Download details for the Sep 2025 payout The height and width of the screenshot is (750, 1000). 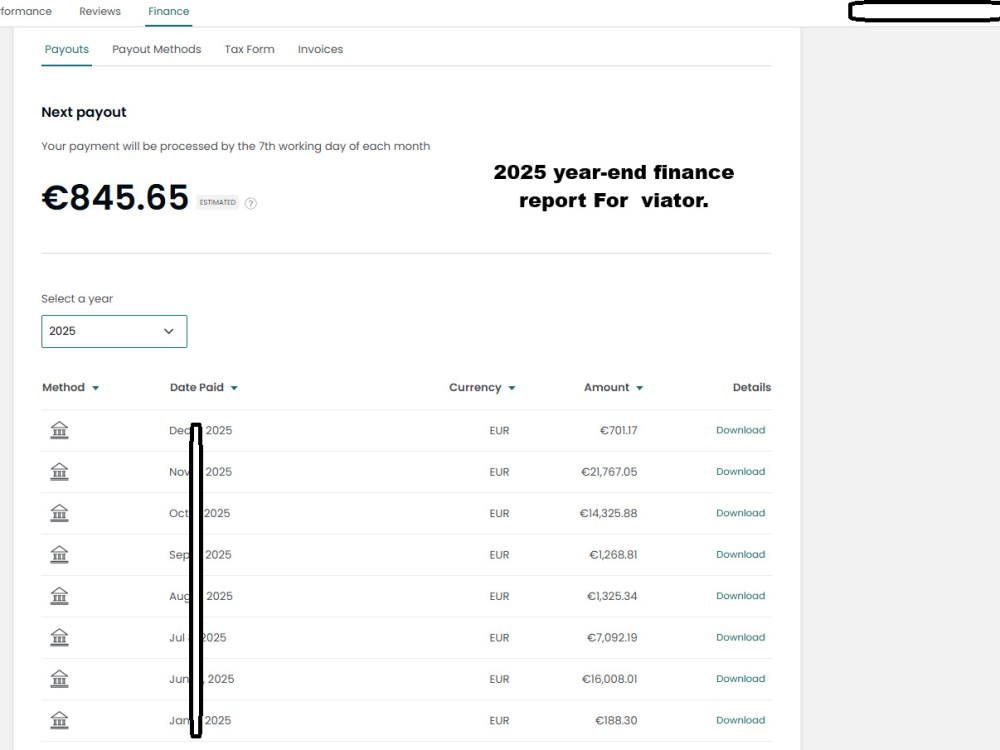tap(740, 554)
